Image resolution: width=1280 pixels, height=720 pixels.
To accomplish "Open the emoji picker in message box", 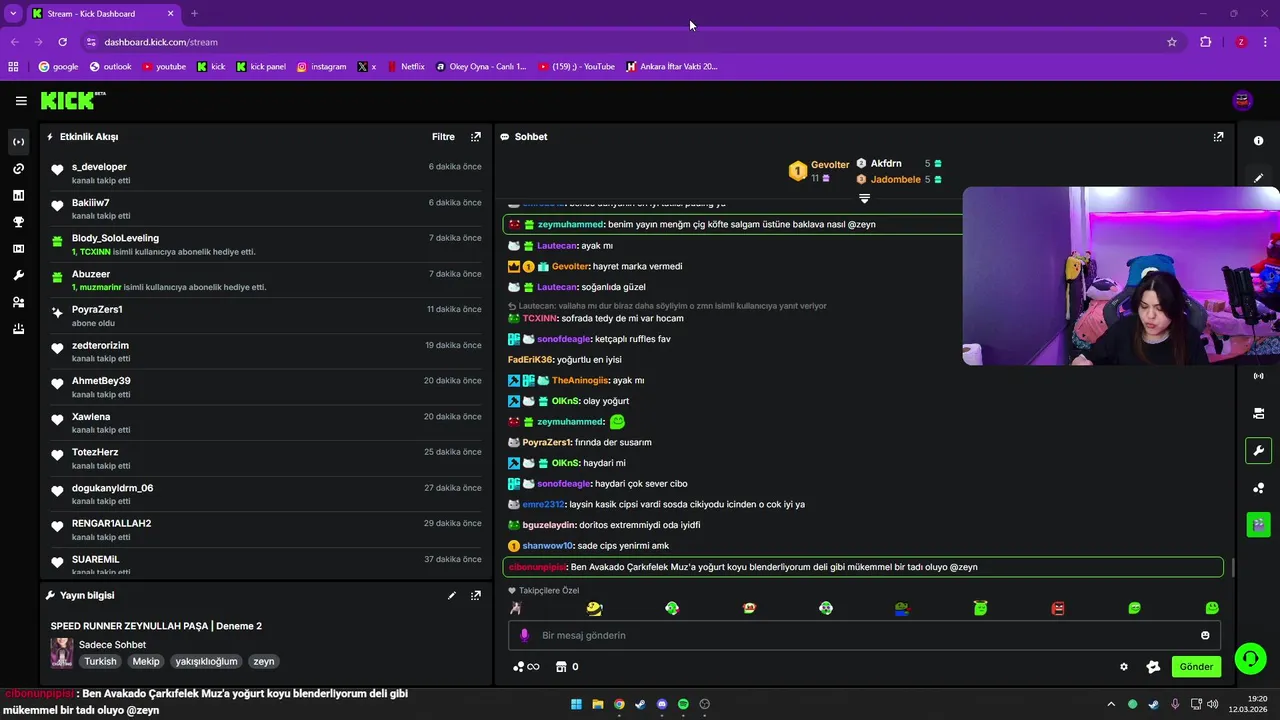I will 1205,635.
